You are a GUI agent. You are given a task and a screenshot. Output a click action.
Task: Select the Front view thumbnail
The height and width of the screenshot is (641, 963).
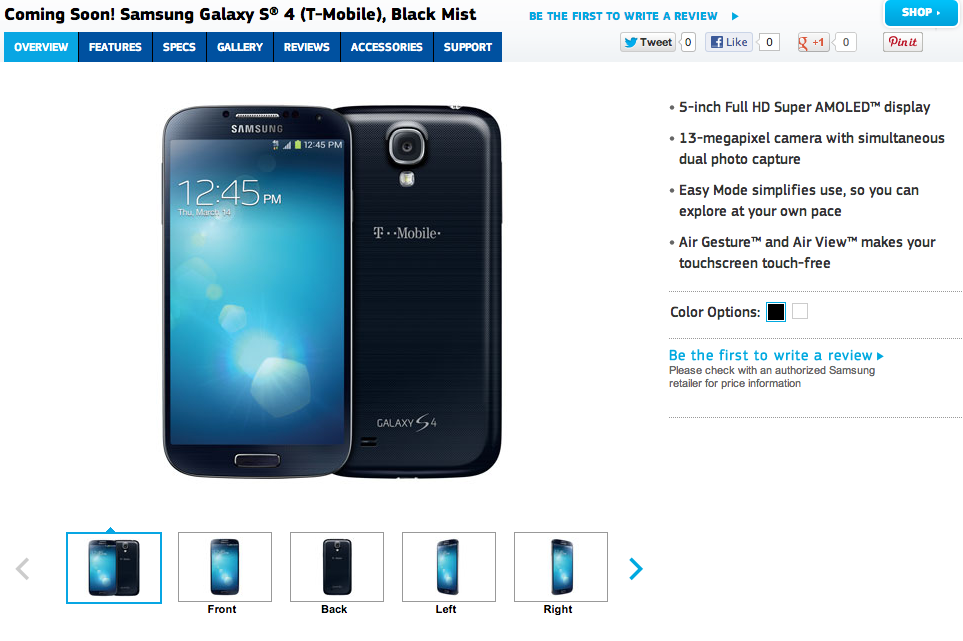(225, 567)
